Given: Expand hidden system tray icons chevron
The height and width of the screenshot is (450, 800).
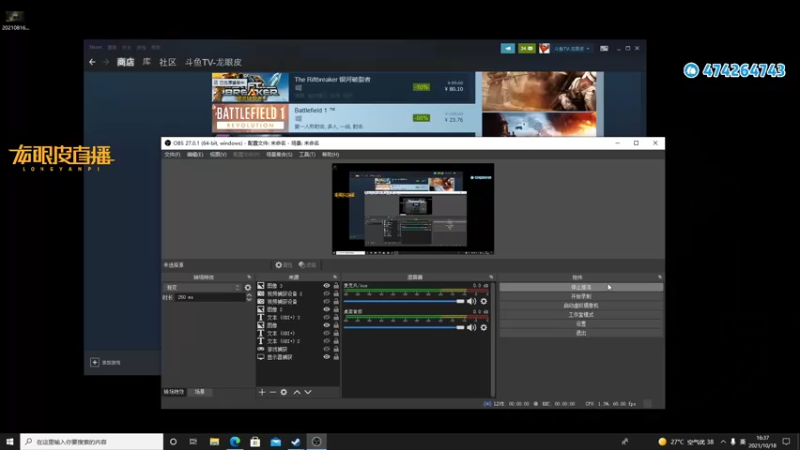Looking at the screenshot, I should click(x=723, y=441).
